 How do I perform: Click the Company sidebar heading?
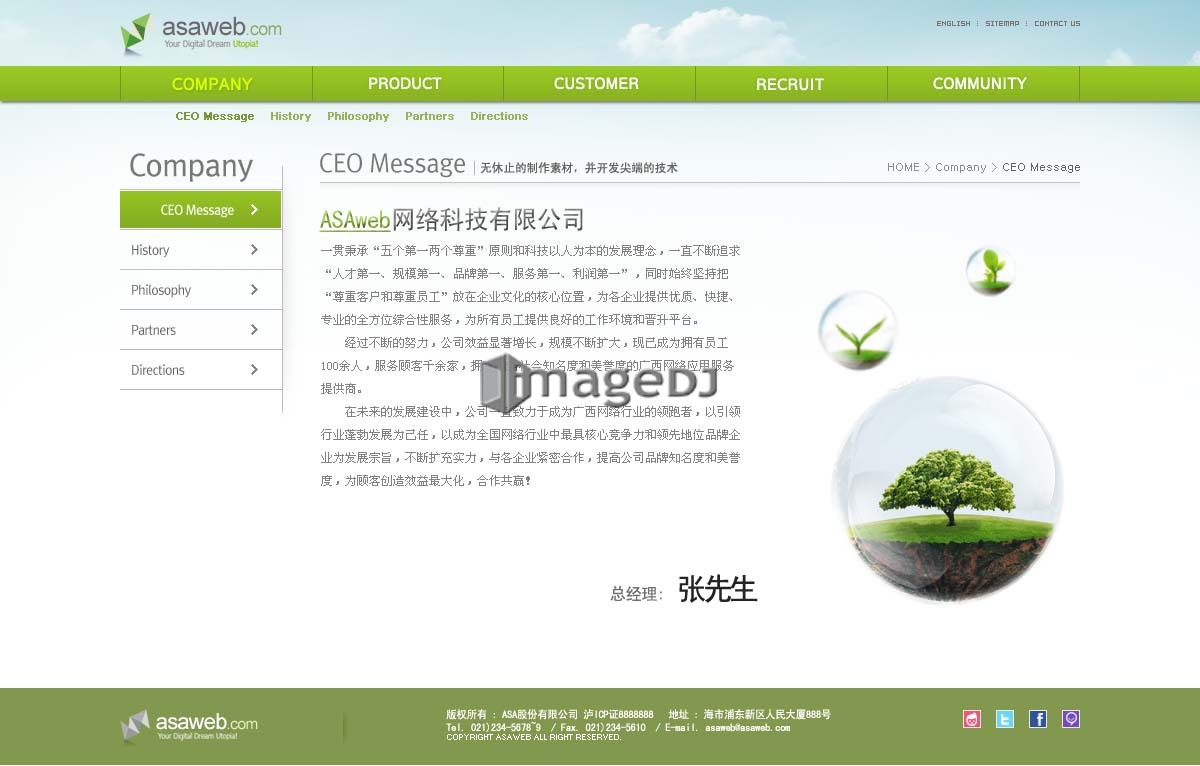[191, 166]
